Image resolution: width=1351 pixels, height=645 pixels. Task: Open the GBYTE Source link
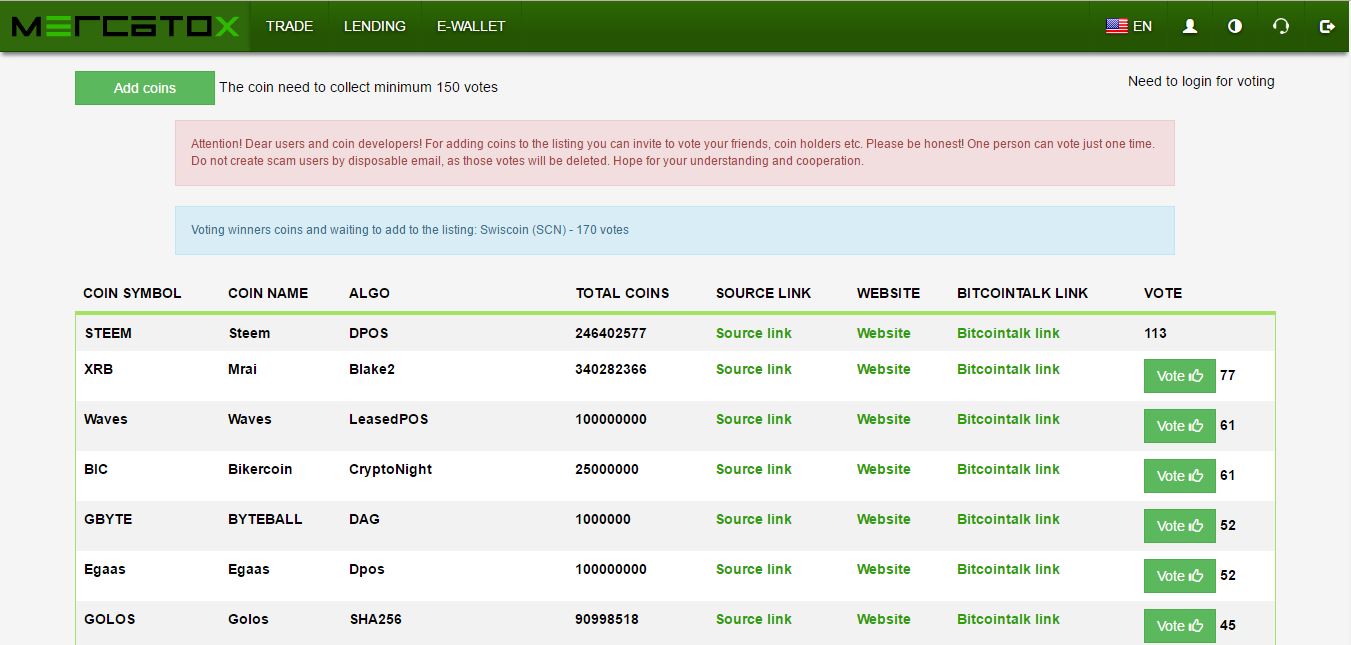(x=753, y=519)
